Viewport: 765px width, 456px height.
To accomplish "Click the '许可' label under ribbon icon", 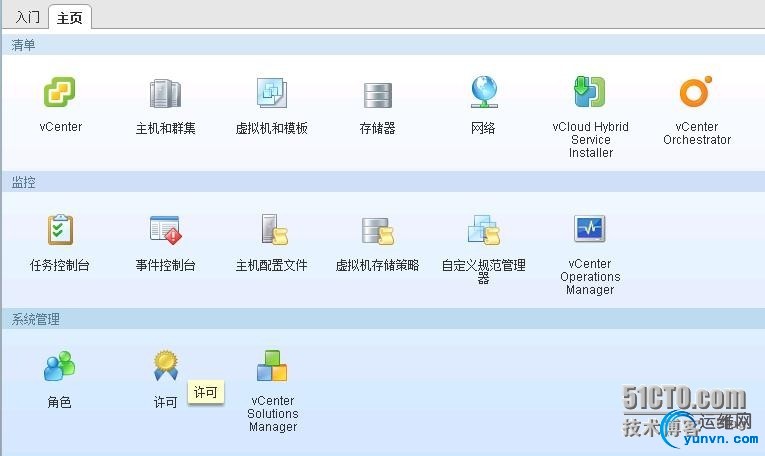I will (165, 402).
